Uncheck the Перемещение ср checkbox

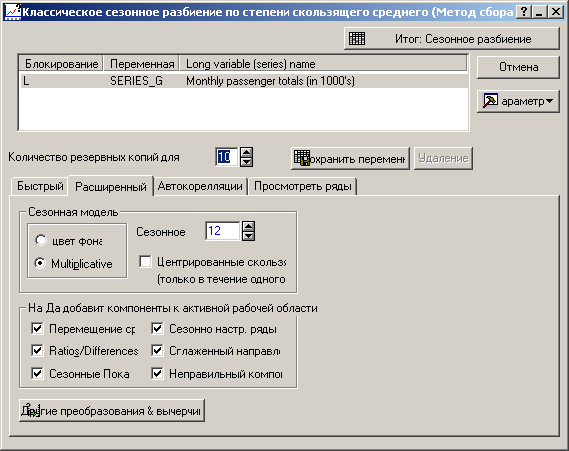(x=37, y=329)
